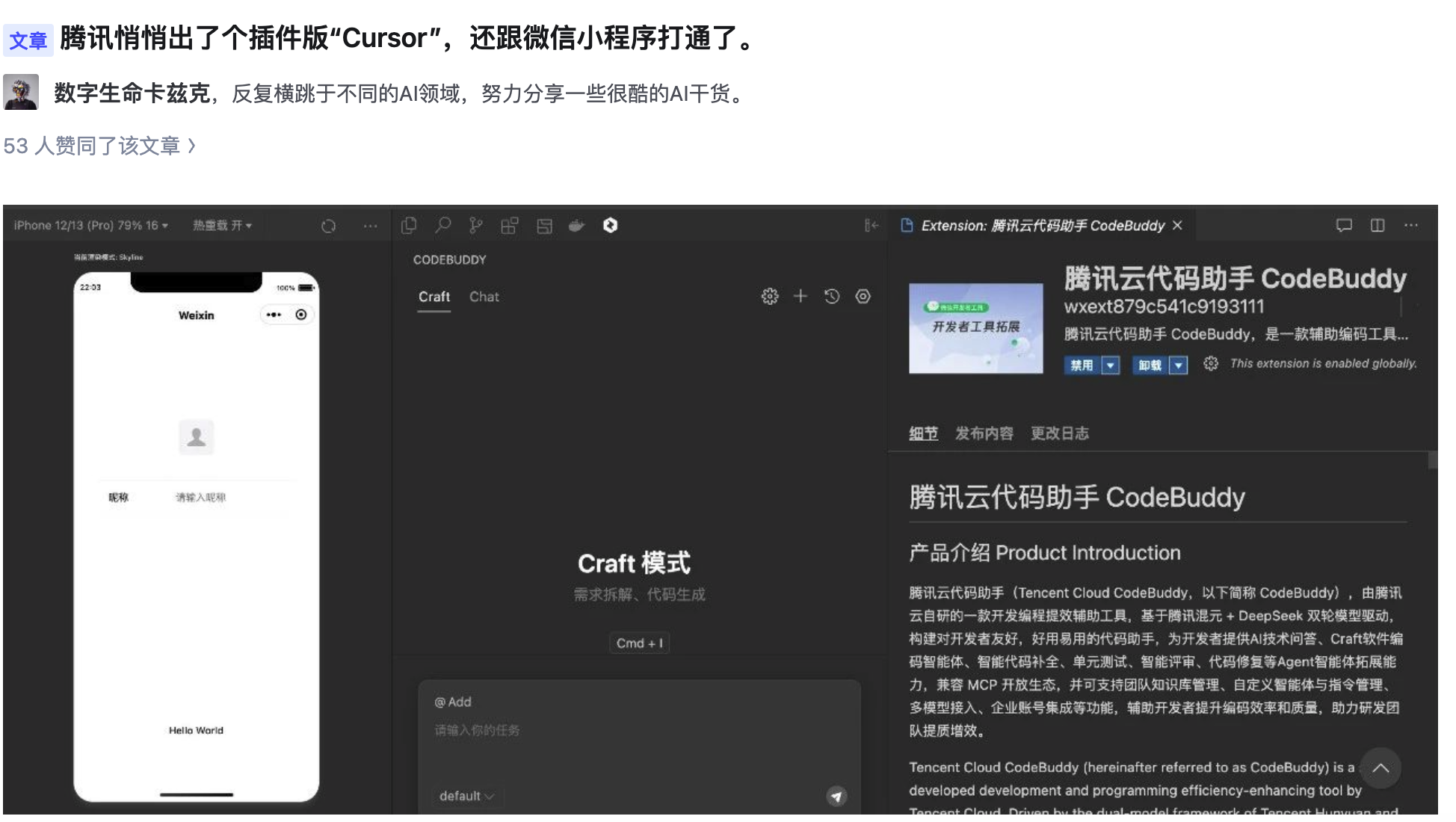Expand the 卸载 dropdown arrow
Image resolution: width=1456 pixels, height=822 pixels.
click(x=1179, y=365)
